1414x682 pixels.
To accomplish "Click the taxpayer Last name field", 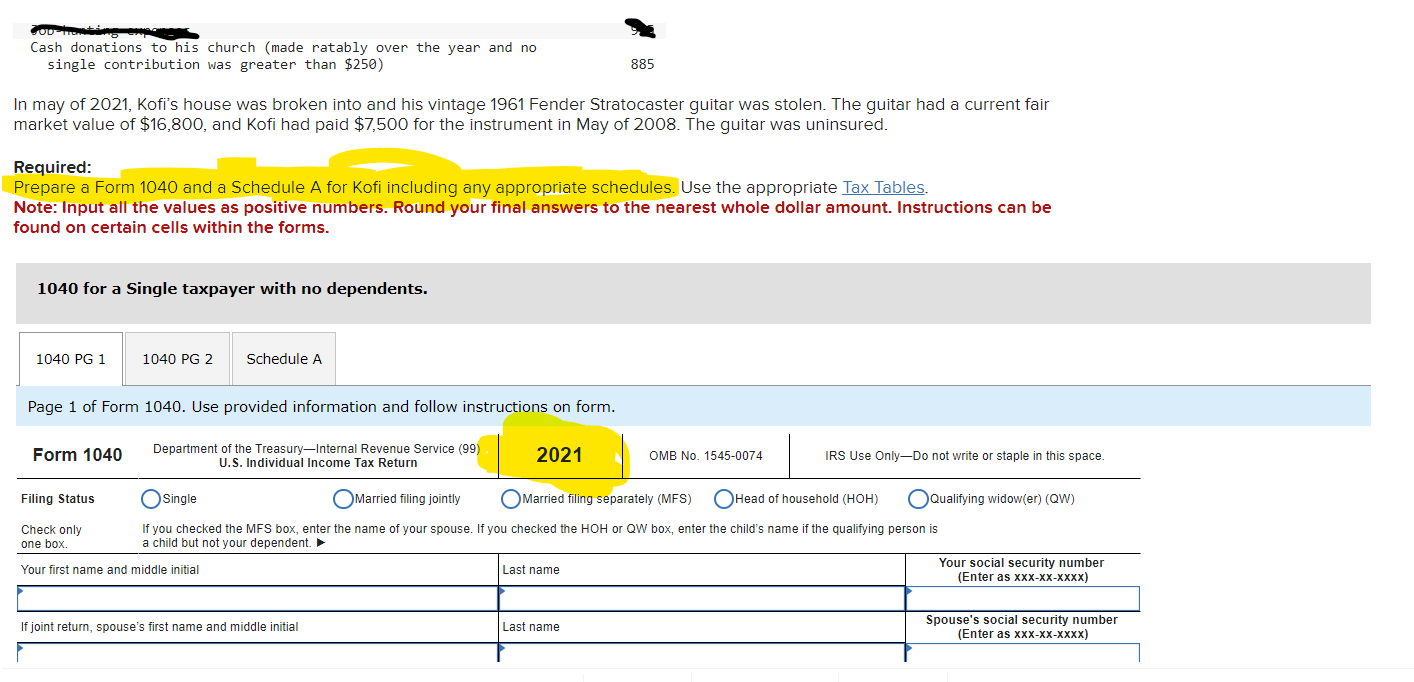I will 700,598.
